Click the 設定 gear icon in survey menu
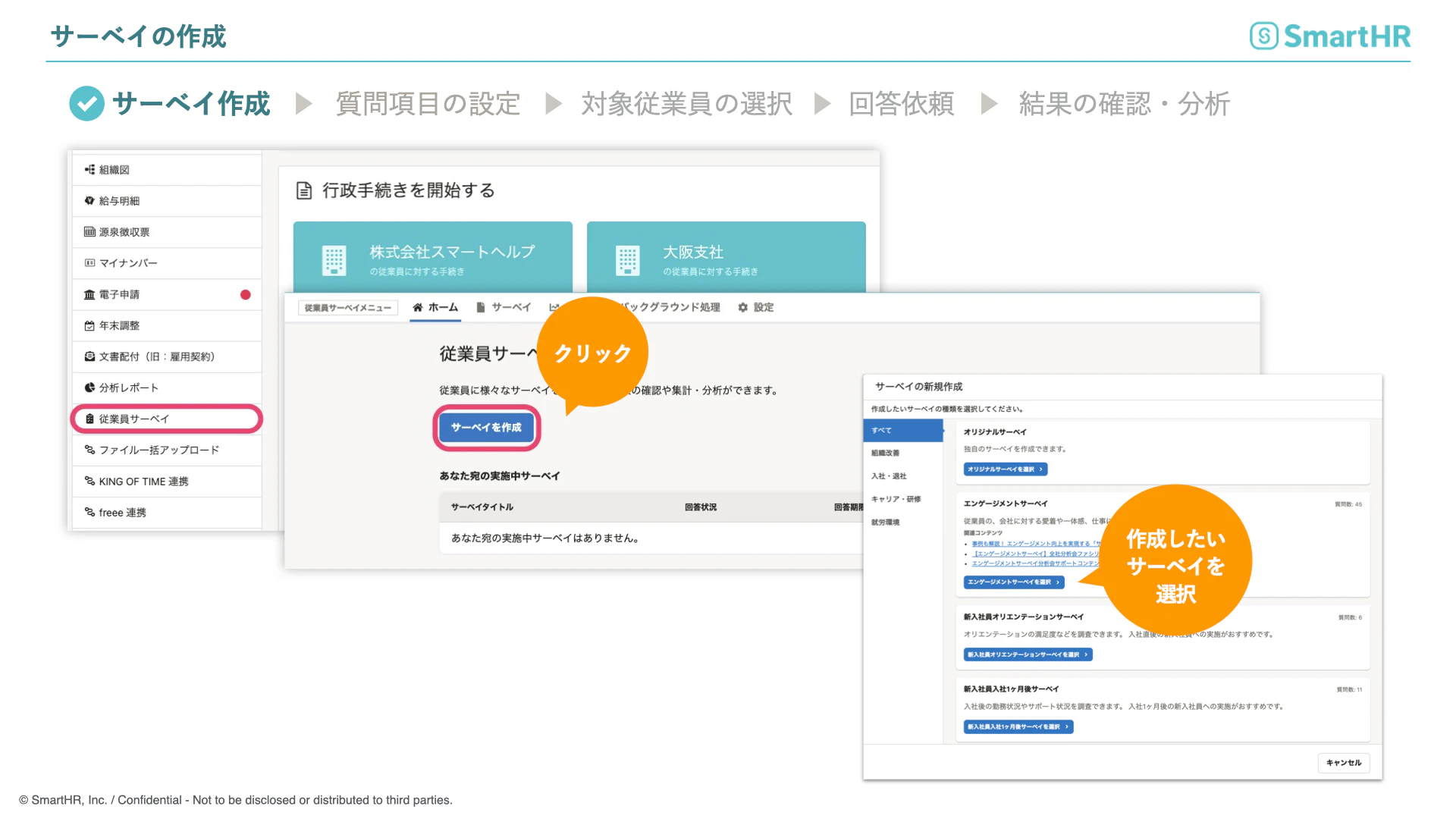The image size is (1456, 819). pyautogui.click(x=743, y=307)
